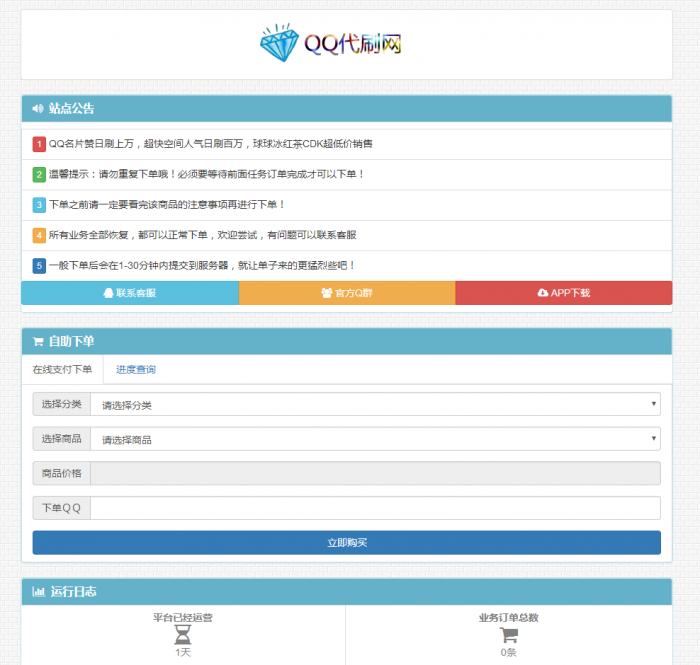The width and height of the screenshot is (700, 665).
Task: Click the 商品价格 field
Action: point(375,473)
